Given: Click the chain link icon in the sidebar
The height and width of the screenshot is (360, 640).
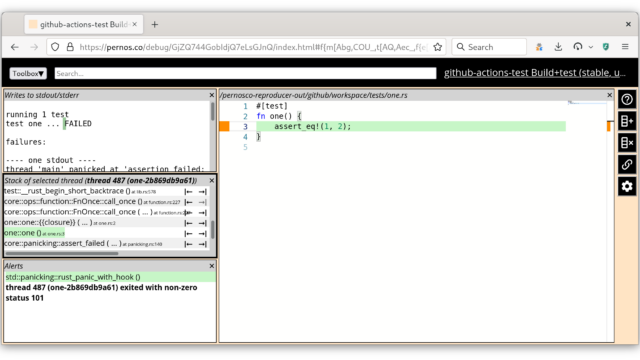Looking at the screenshot, I should (627, 165).
